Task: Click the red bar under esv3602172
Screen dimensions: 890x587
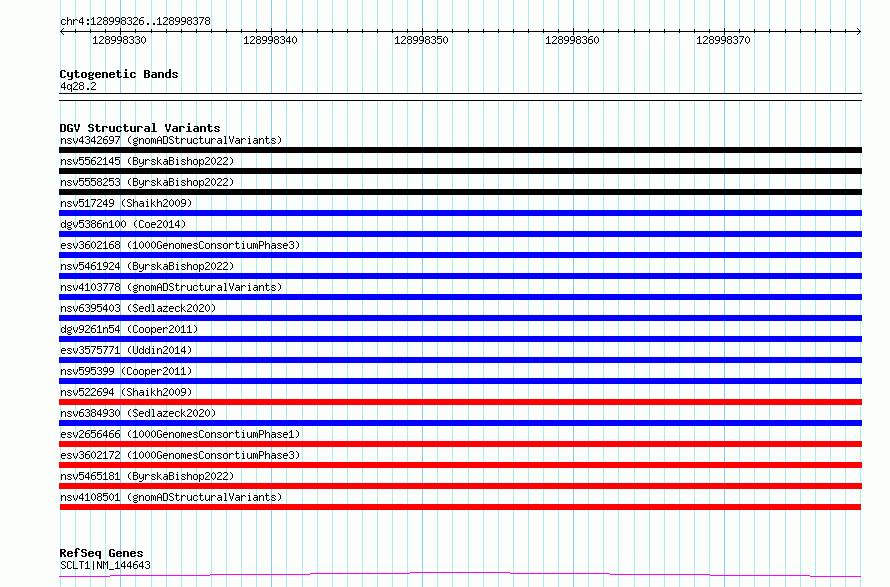Action: click(x=460, y=465)
